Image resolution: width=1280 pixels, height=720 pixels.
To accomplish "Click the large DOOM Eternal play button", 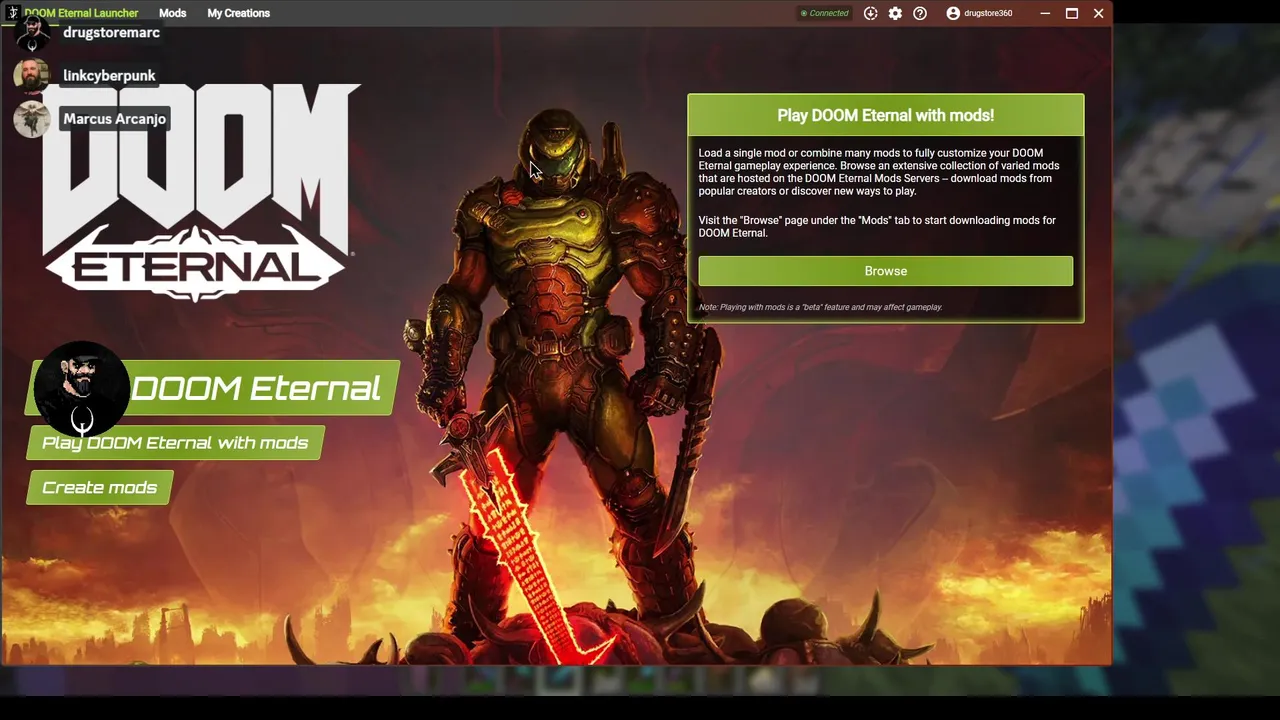I will (212, 388).
